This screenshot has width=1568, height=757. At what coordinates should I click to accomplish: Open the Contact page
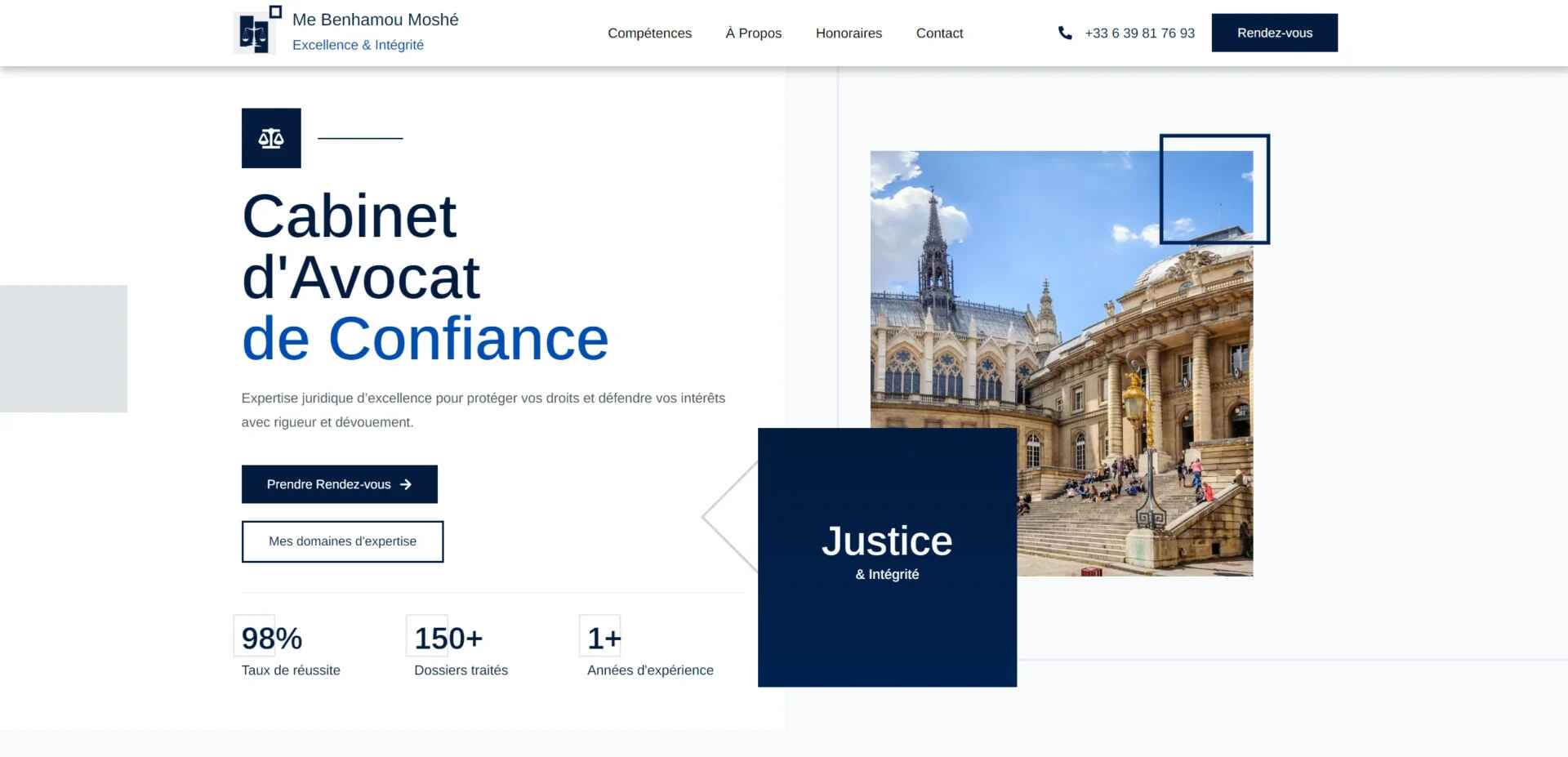click(939, 33)
